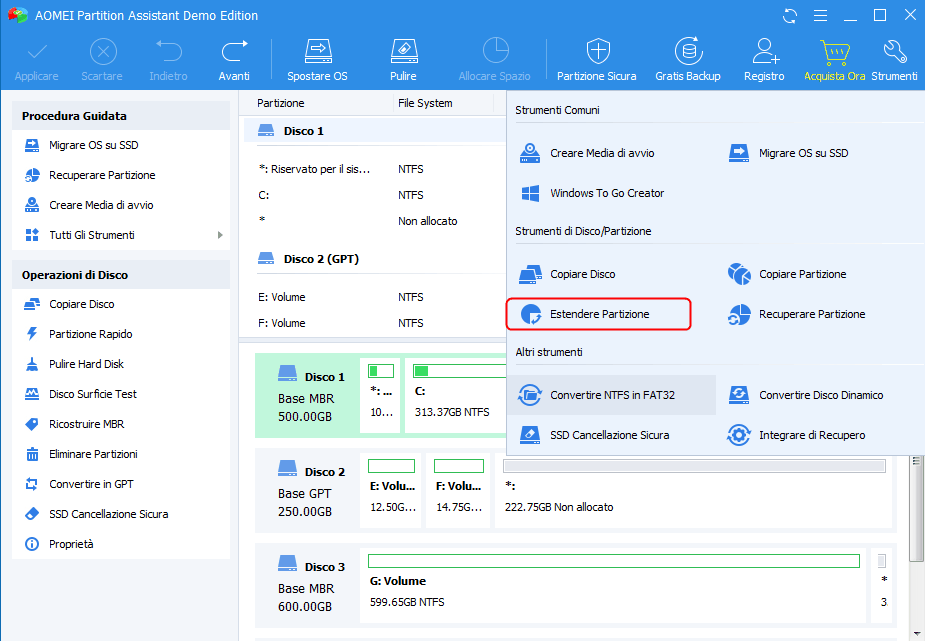
Task: Choose Recuperare Partizione in the tools dropdown
Action: (x=796, y=314)
